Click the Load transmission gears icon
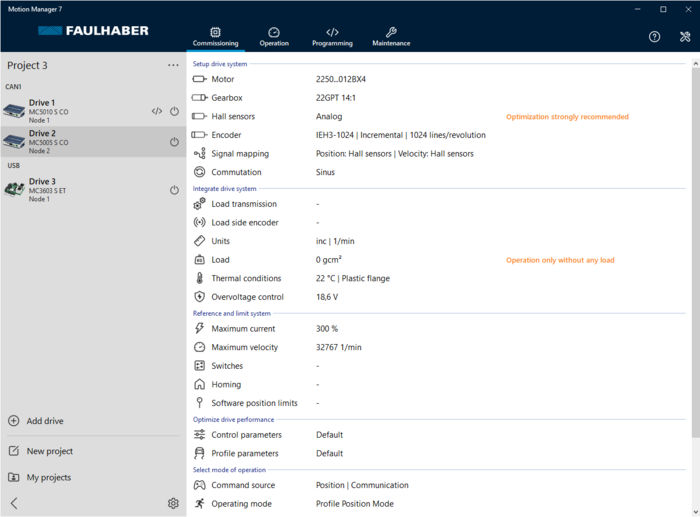The image size is (700, 517). click(200, 204)
